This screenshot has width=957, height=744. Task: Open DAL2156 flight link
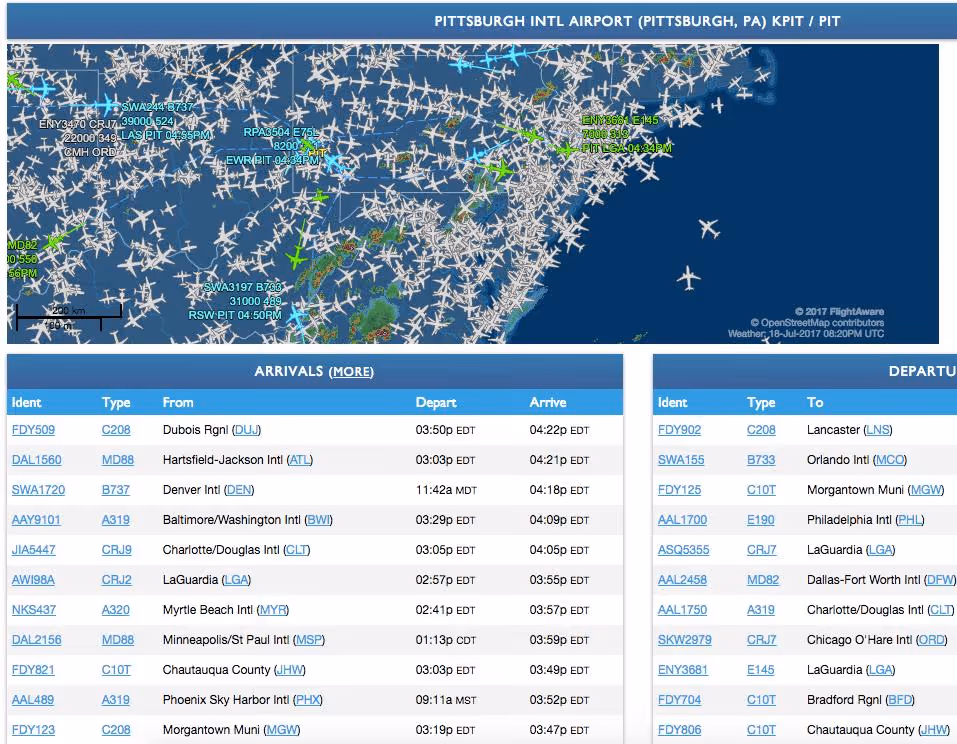coord(37,639)
